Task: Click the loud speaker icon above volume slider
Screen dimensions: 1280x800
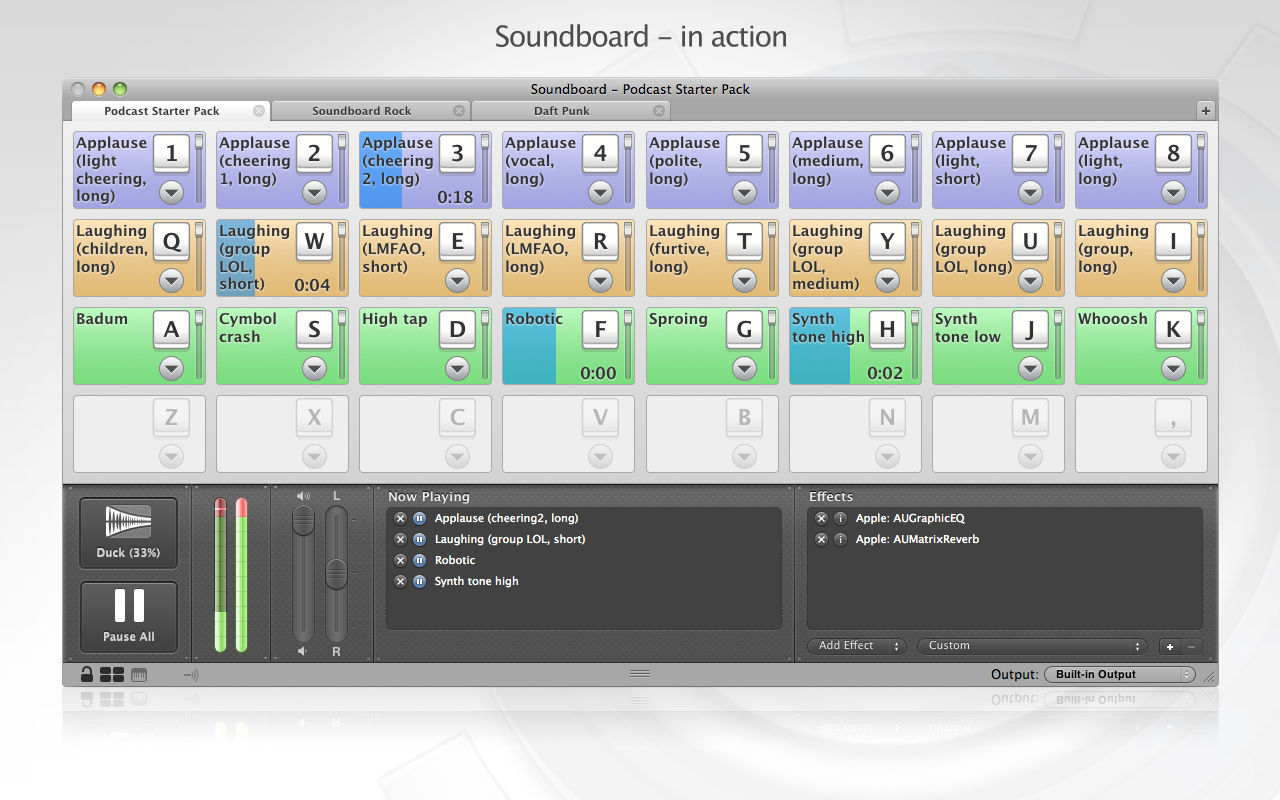Action: [303, 496]
